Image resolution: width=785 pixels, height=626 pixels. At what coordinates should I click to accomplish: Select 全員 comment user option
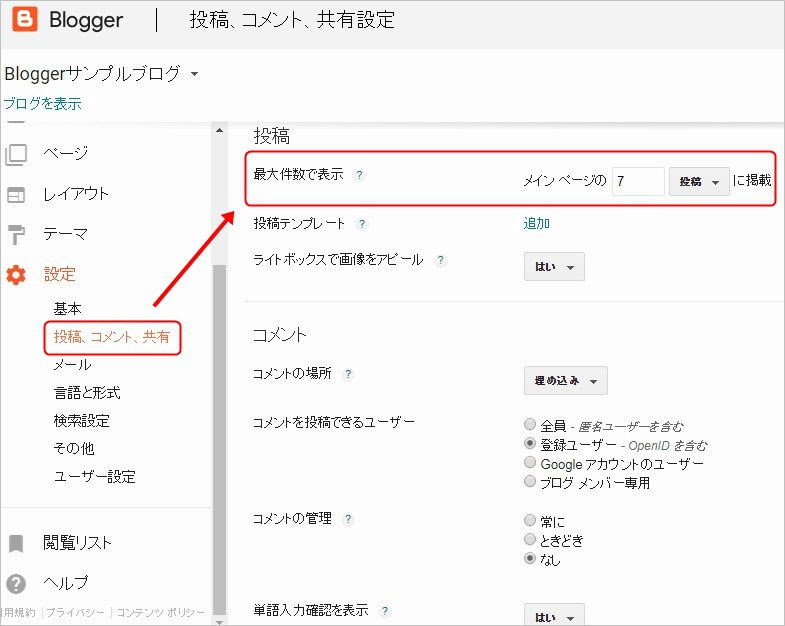(530, 424)
